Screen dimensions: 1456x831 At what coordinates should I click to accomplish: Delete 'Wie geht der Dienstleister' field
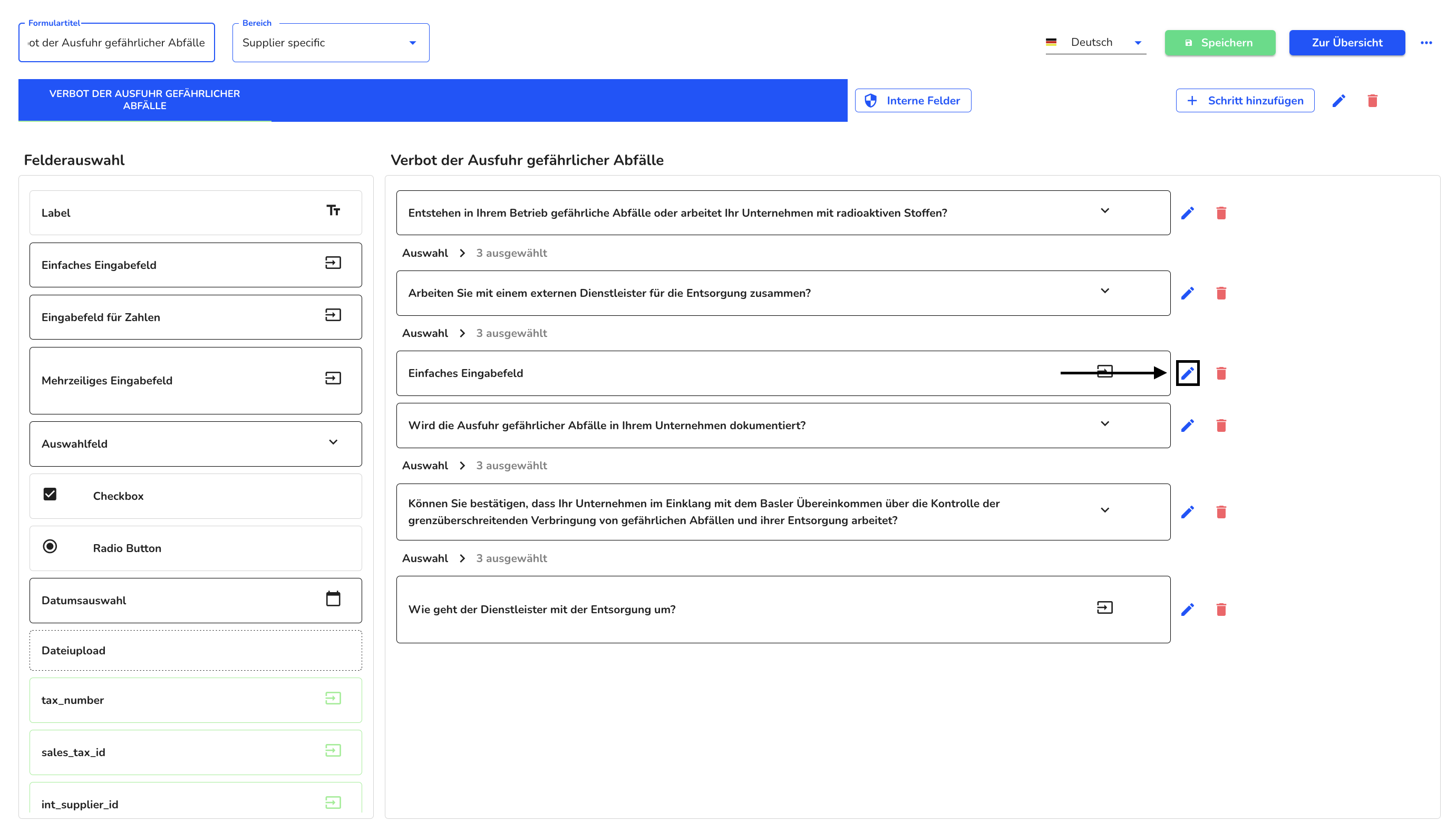pyautogui.click(x=1221, y=610)
